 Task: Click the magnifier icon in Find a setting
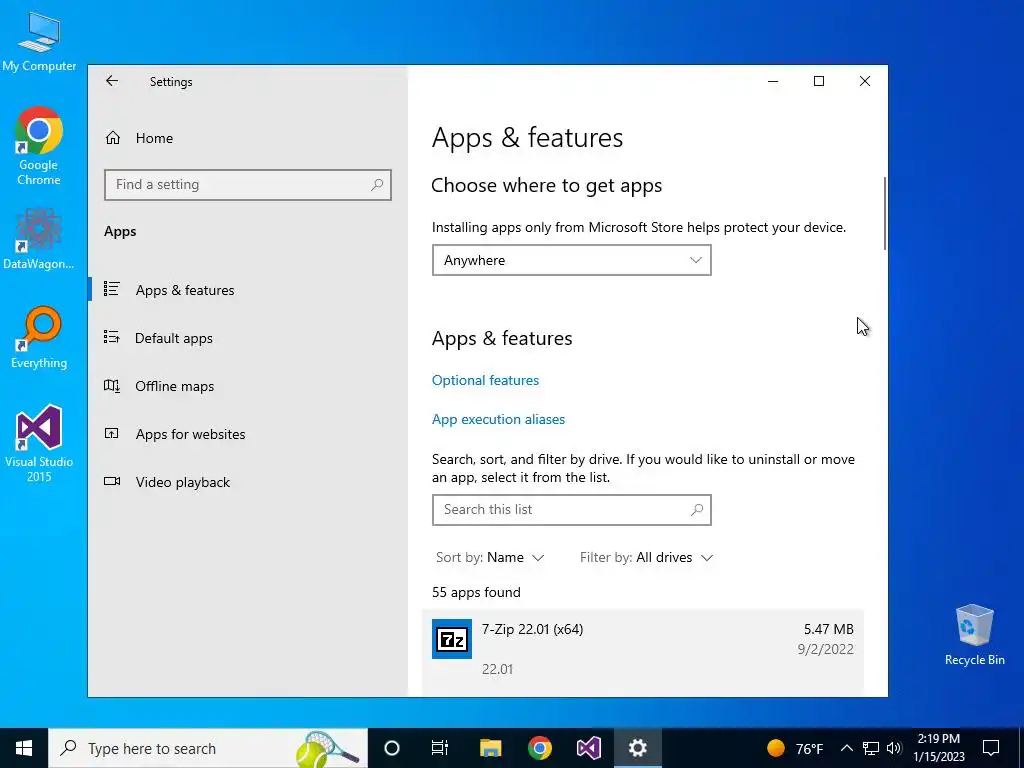(x=377, y=185)
